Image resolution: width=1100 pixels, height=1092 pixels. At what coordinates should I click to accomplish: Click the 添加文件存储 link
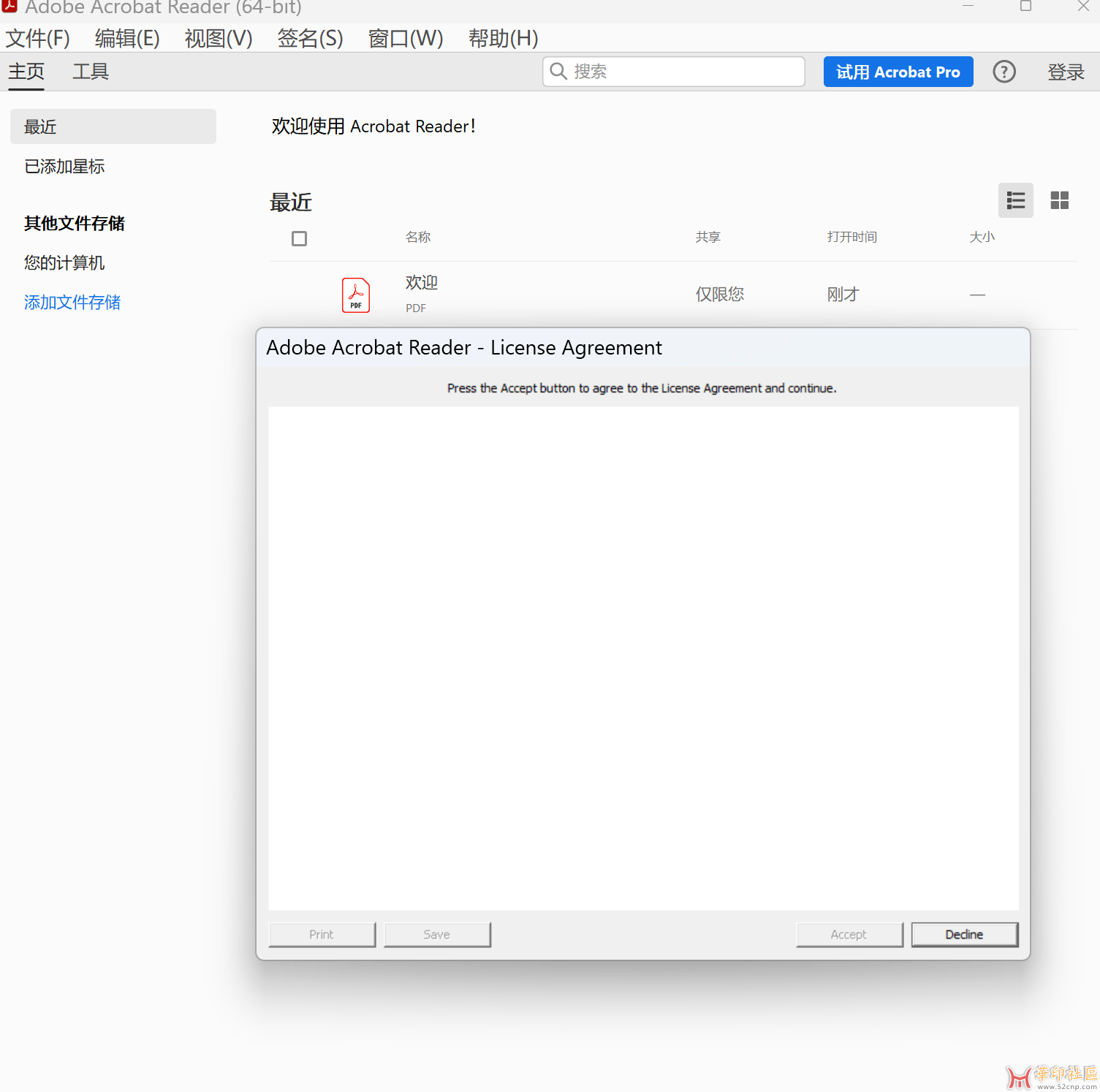(x=72, y=303)
